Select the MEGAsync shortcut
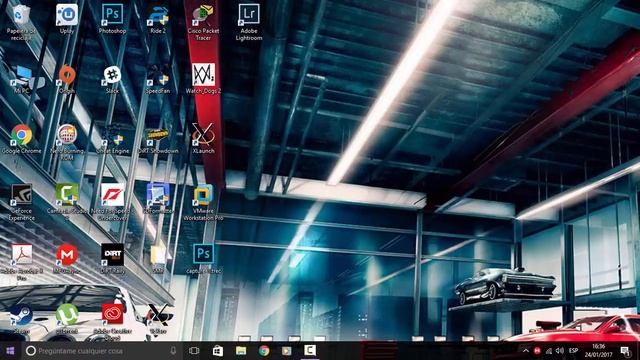The width and height of the screenshot is (640, 360). point(67,259)
